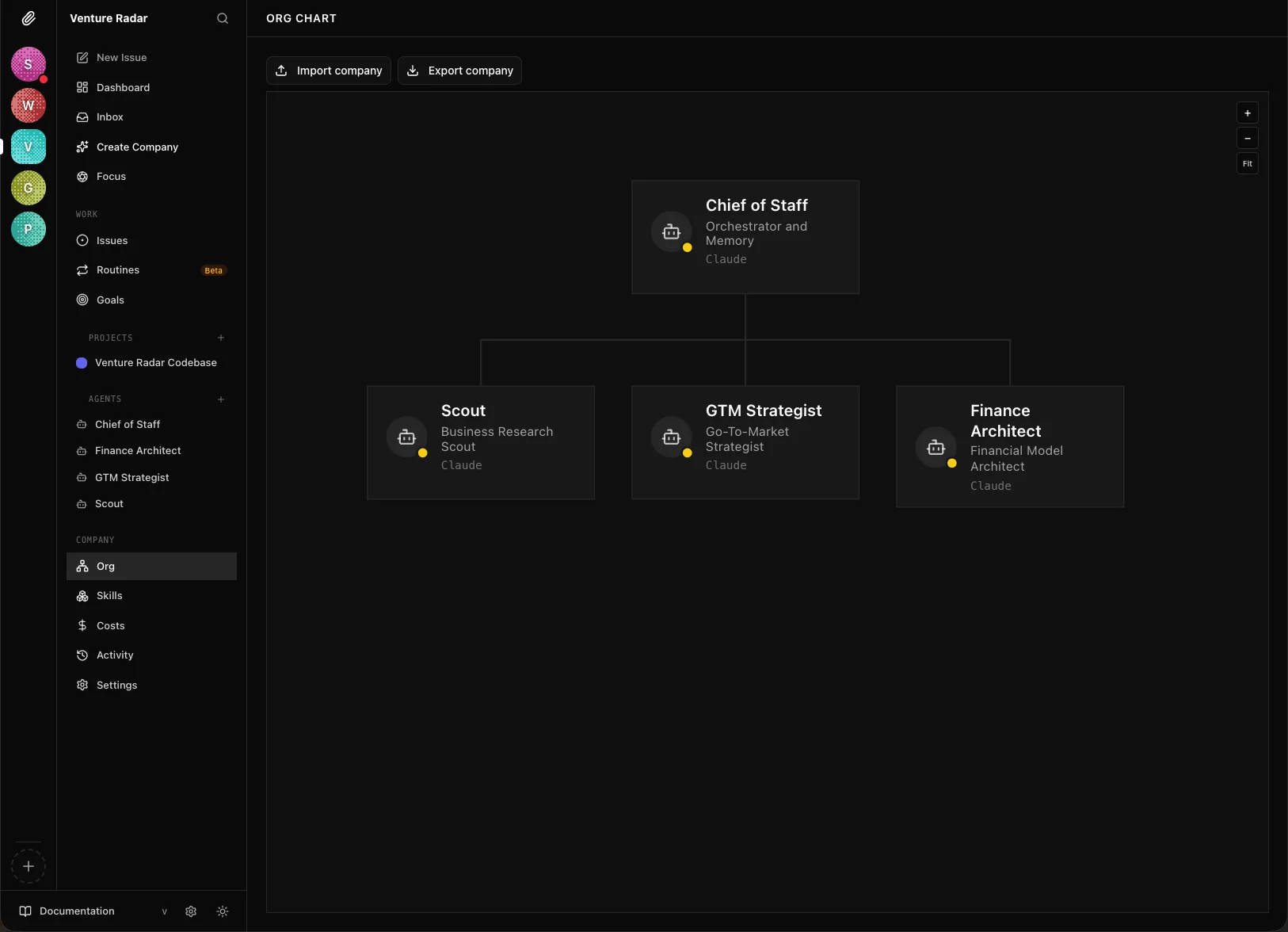Switch to the Org tab
This screenshot has height=932, width=1288.
tap(104, 566)
